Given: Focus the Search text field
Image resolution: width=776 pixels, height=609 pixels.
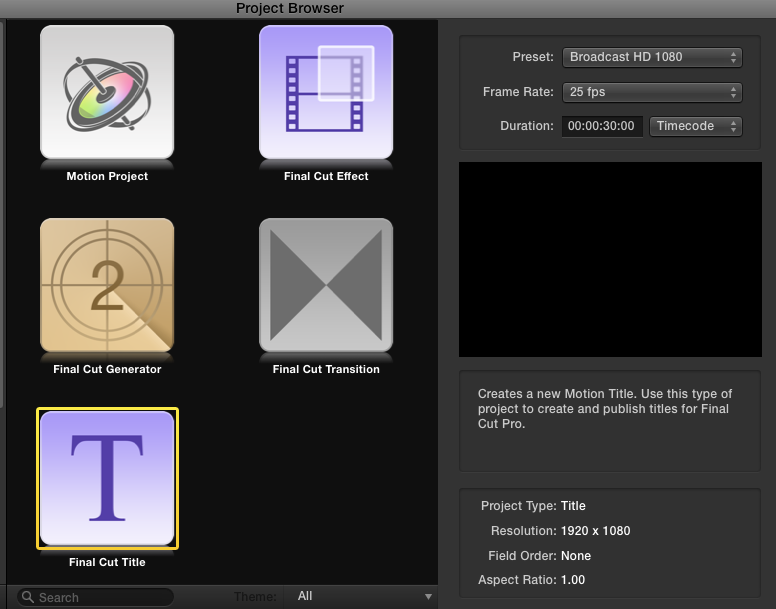Looking at the screenshot, I should coord(100,597).
